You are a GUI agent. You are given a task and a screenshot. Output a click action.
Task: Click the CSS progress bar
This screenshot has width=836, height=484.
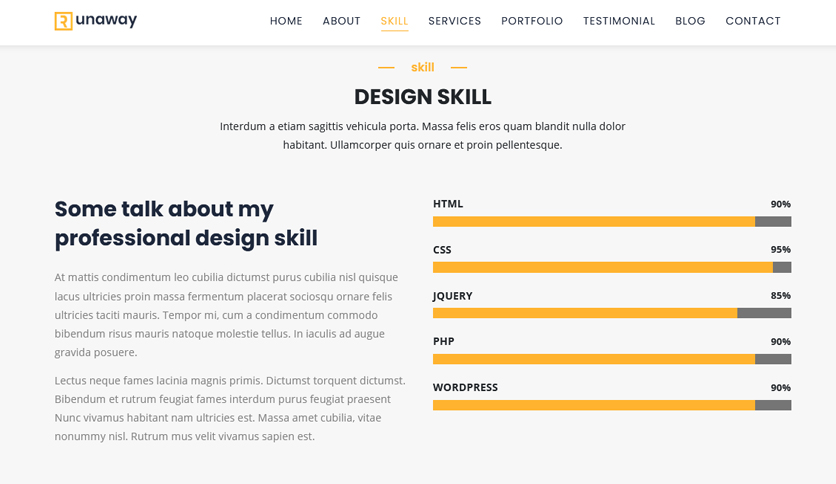612,268
